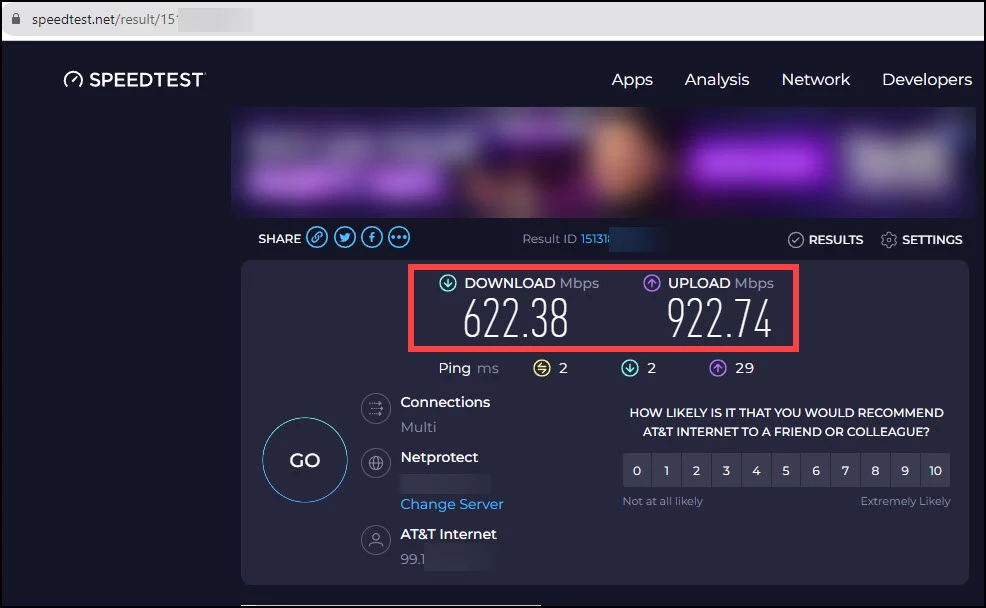The height and width of the screenshot is (608, 986).
Task: Rate recommendation as 4
Action: (x=756, y=470)
